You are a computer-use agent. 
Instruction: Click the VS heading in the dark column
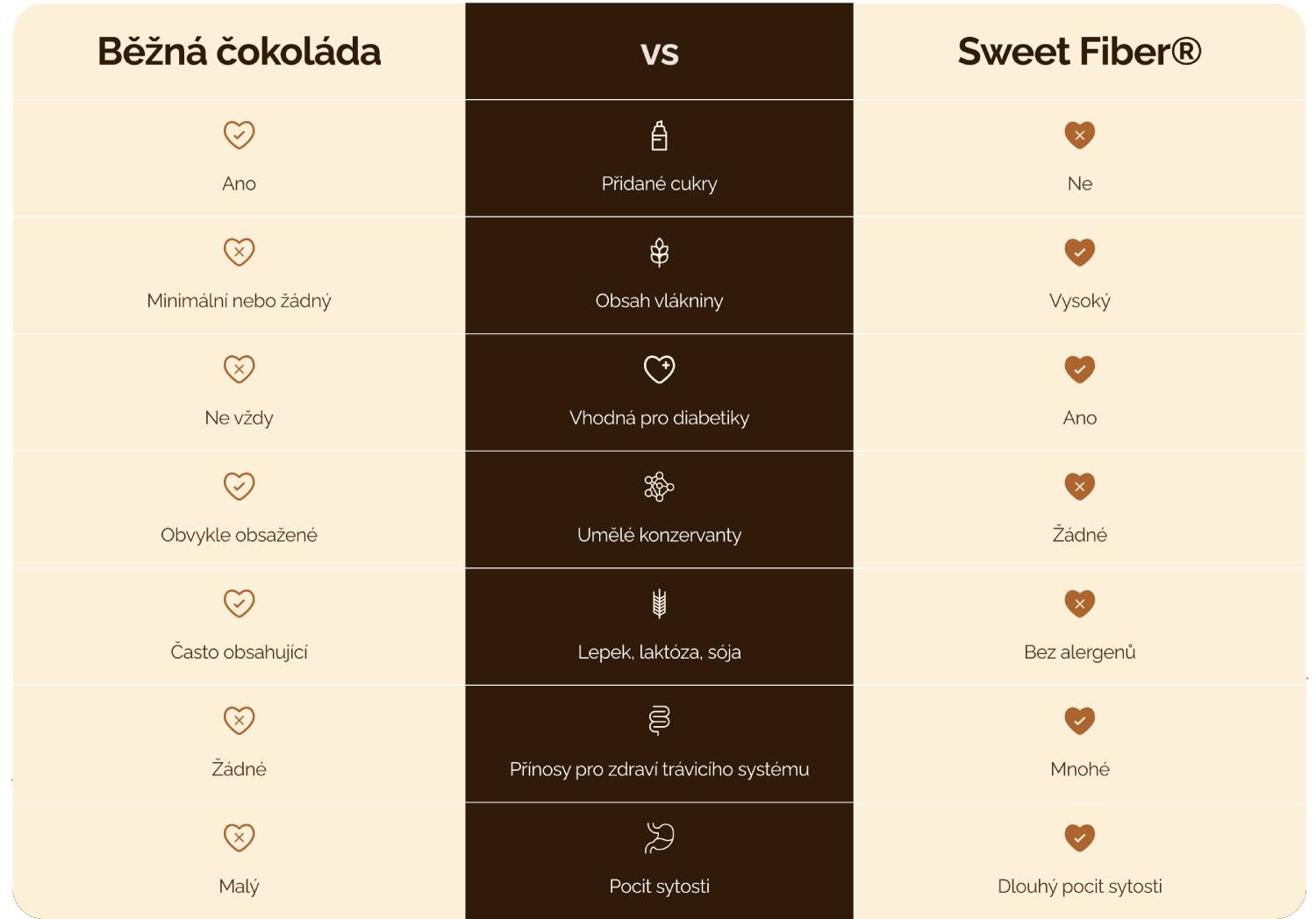659,53
